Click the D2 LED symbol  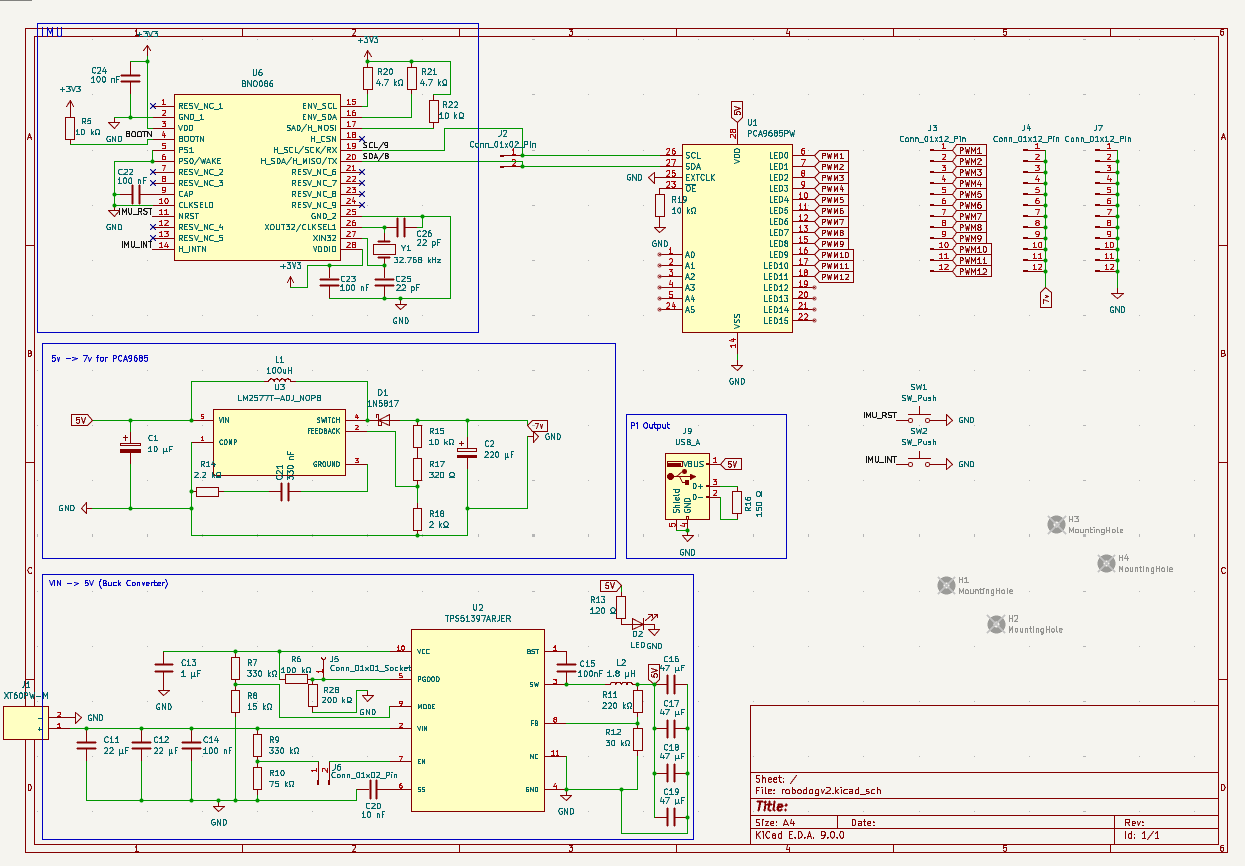[x=637, y=626]
